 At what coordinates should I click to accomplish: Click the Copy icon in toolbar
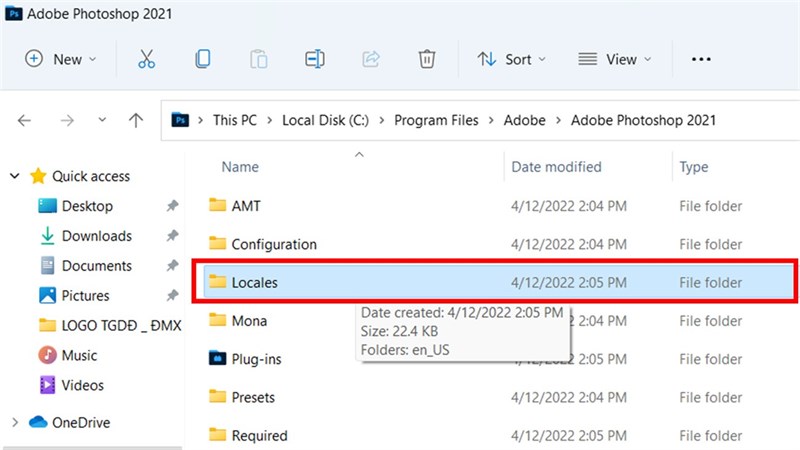[x=203, y=59]
